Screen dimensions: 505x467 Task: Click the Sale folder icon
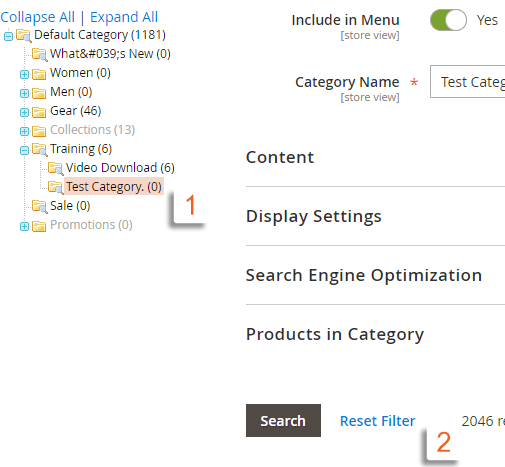coord(40,207)
